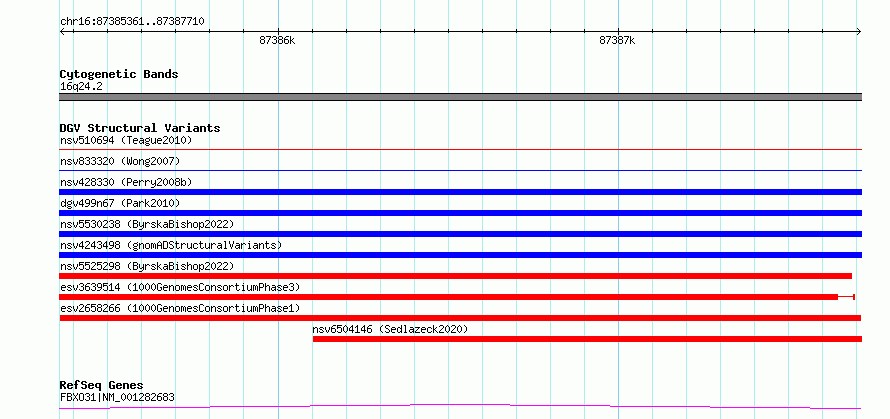Select the gray 16q24.2 cytogenetic band bar
Image resolution: width=890 pixels, height=419 pixels.
coord(460,97)
